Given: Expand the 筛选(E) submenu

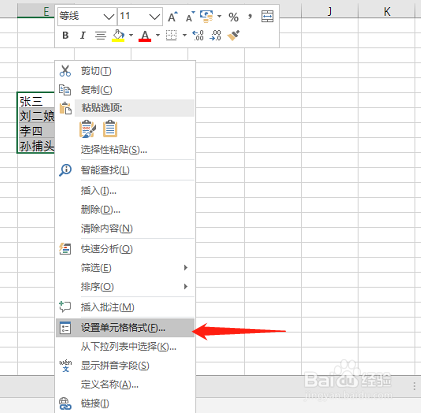Looking at the screenshot, I should [125, 268].
